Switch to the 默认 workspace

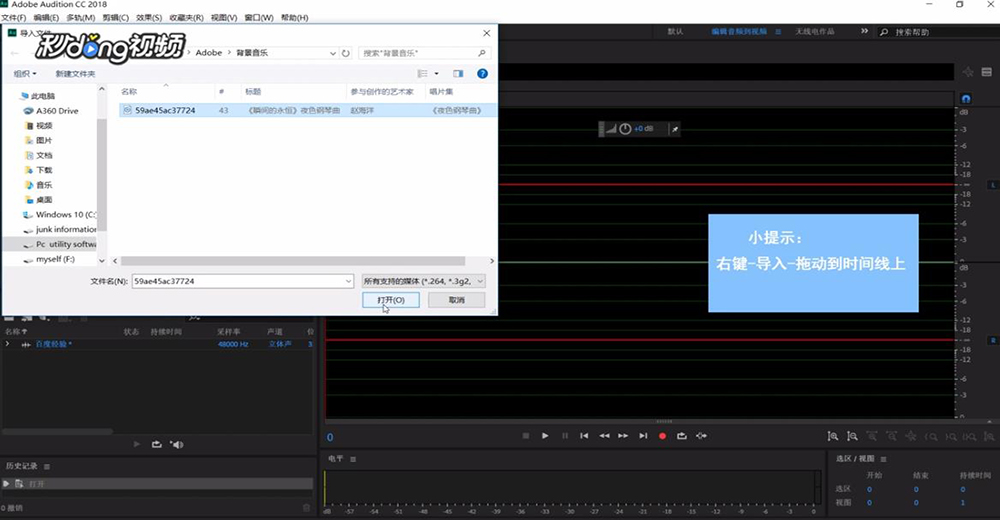click(x=675, y=31)
